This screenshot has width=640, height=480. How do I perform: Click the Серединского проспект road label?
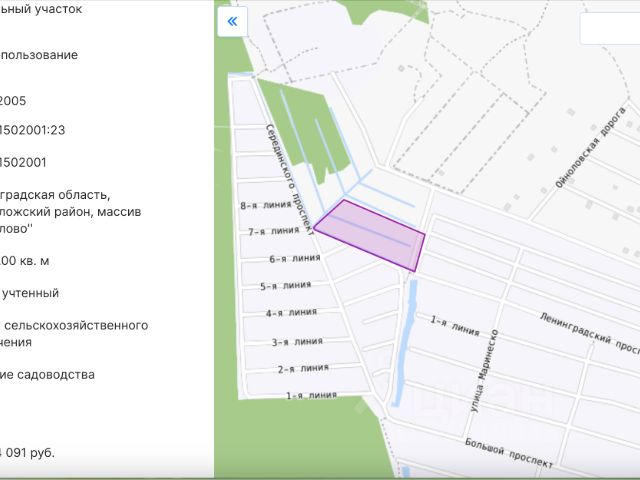290,179
